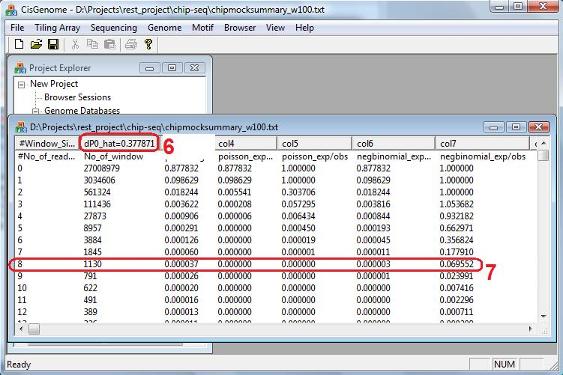Screen dimensions: 563x375
Task: Click cell value 0.303706 in poisson_exp/obs column
Action: coord(298,192)
